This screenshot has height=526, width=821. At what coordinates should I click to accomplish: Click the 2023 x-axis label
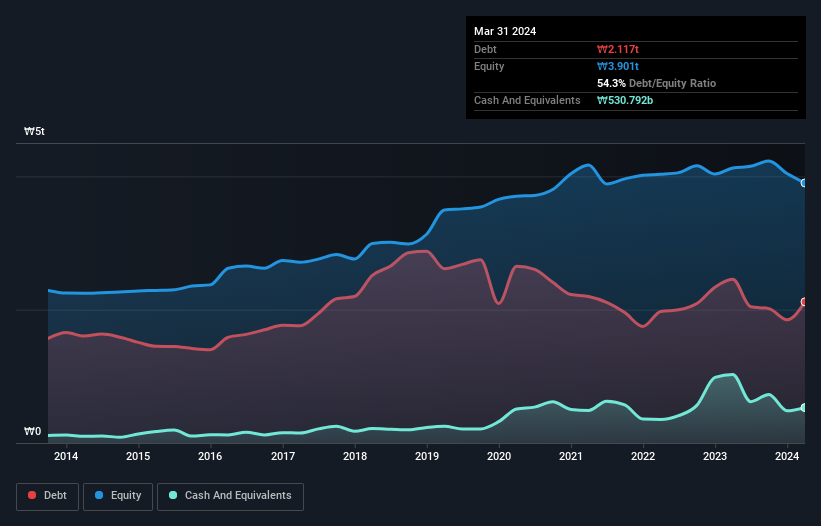(715, 456)
